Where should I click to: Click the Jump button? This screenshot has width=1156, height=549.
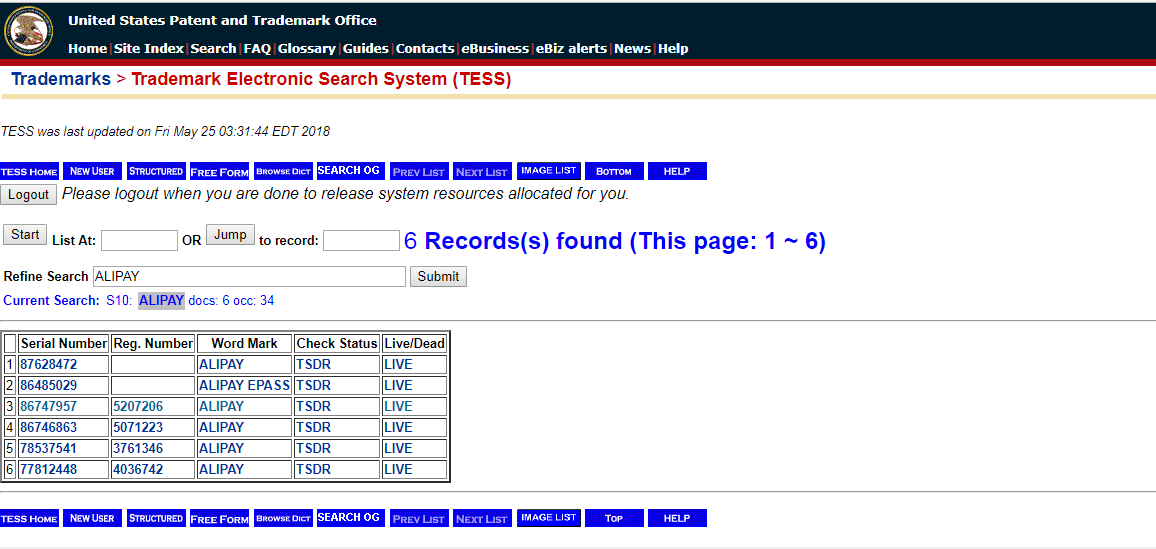[x=230, y=235]
